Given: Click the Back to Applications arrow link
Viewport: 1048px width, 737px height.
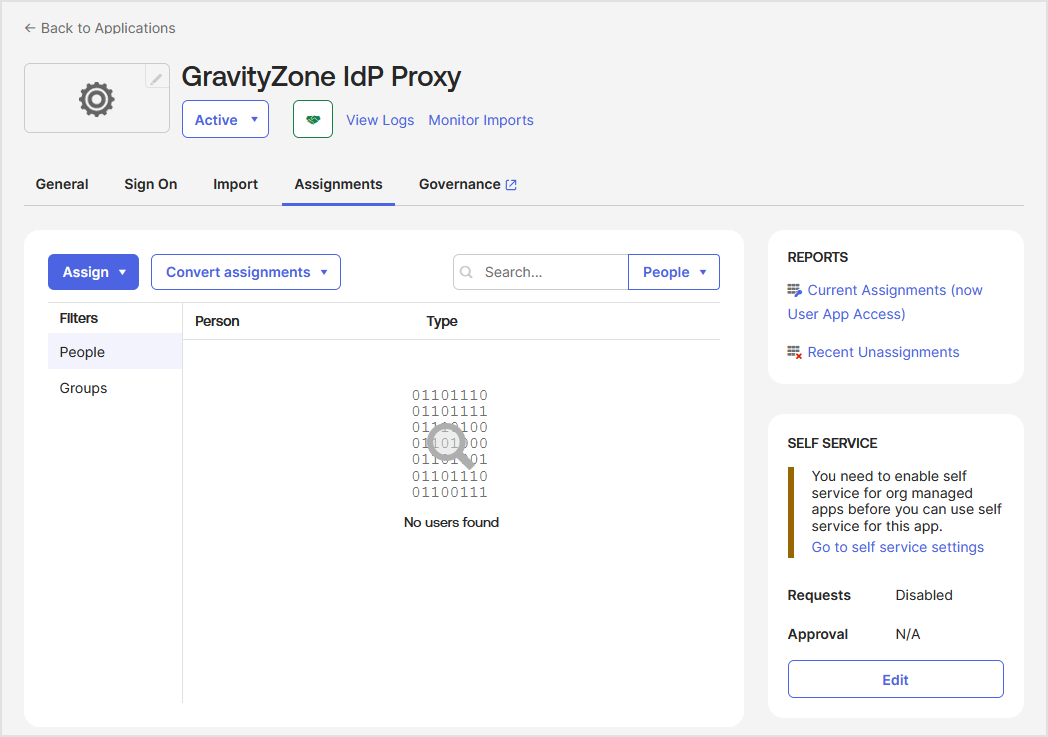Looking at the screenshot, I should click(x=100, y=28).
